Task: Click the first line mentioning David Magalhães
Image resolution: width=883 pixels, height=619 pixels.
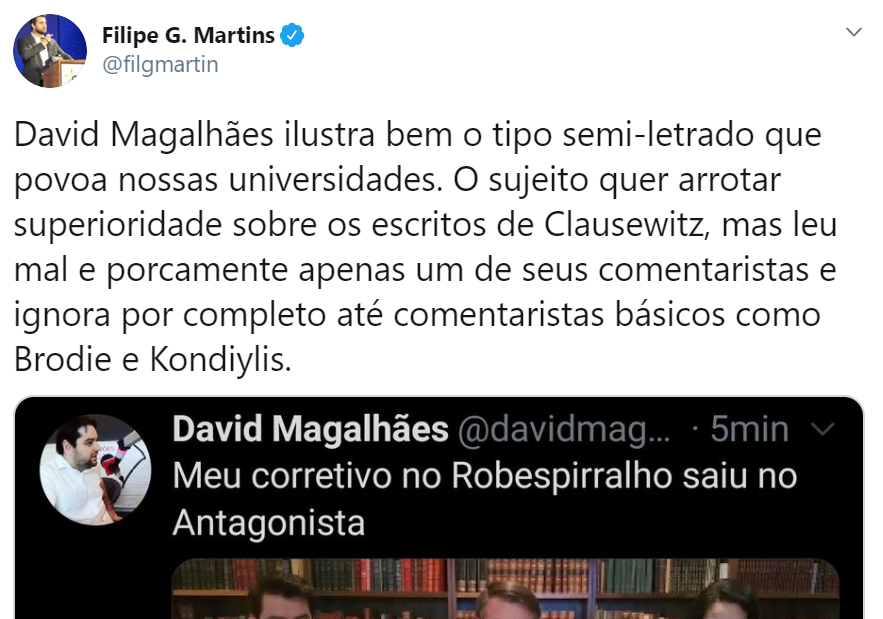Action: click(417, 135)
